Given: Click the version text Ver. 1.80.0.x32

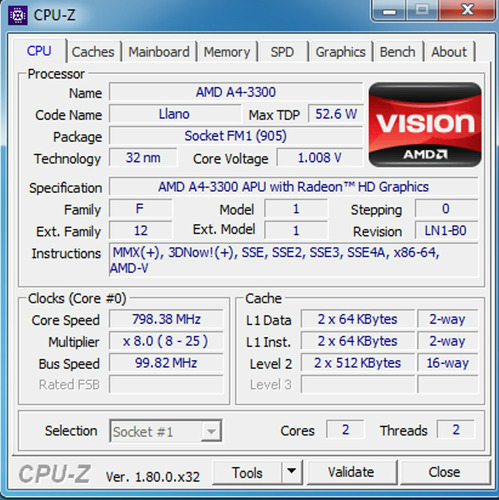Looking at the screenshot, I should 153,477.
